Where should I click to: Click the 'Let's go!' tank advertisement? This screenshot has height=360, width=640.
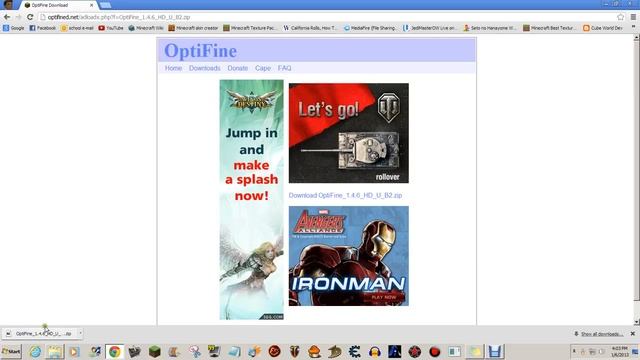pyautogui.click(x=349, y=133)
